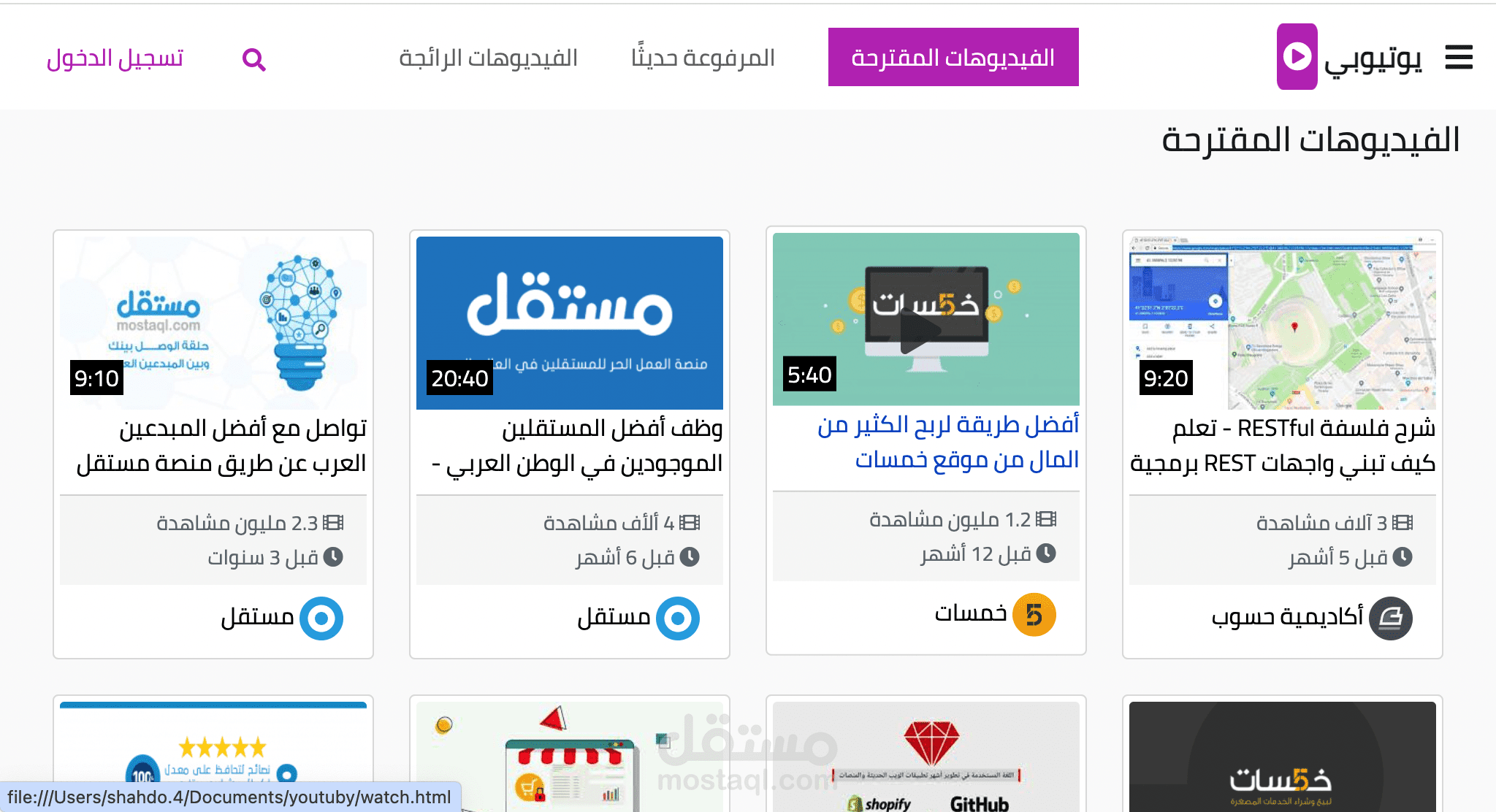The image size is (1496, 812).
Task: Click مستقل avatar under تواصل مع أفضل المبدعين
Action: tap(321, 618)
